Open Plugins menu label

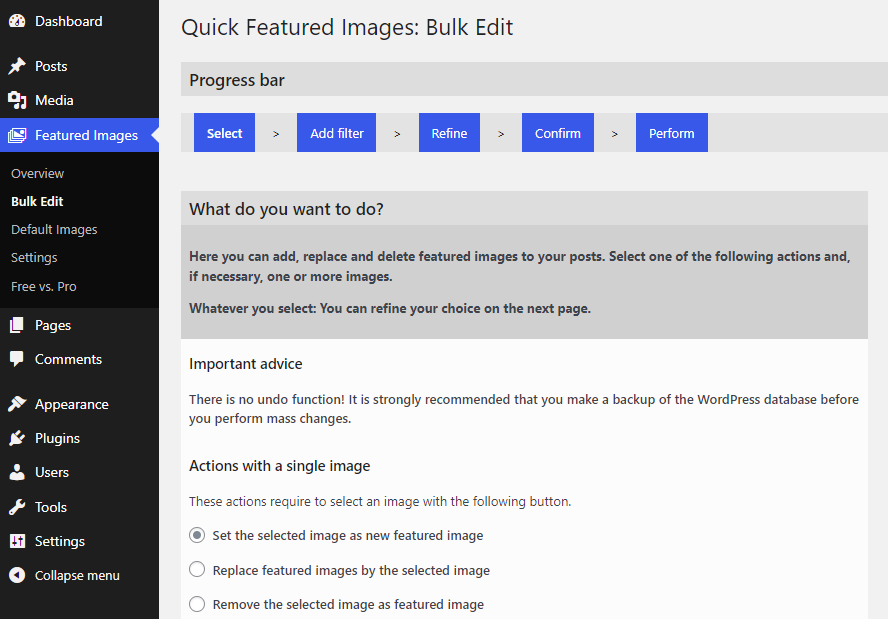[57, 438]
